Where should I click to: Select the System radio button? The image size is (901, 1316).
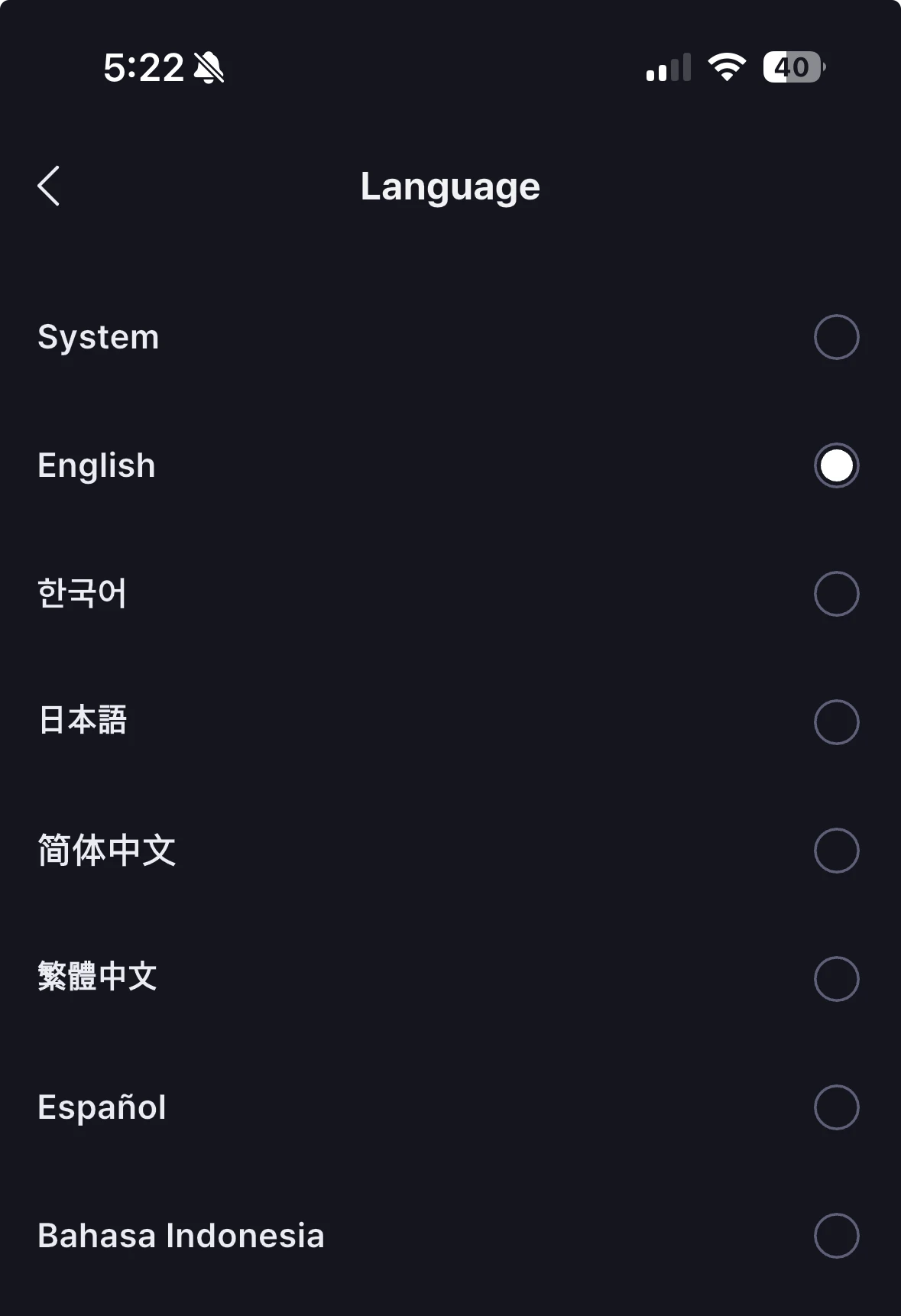[x=836, y=337]
